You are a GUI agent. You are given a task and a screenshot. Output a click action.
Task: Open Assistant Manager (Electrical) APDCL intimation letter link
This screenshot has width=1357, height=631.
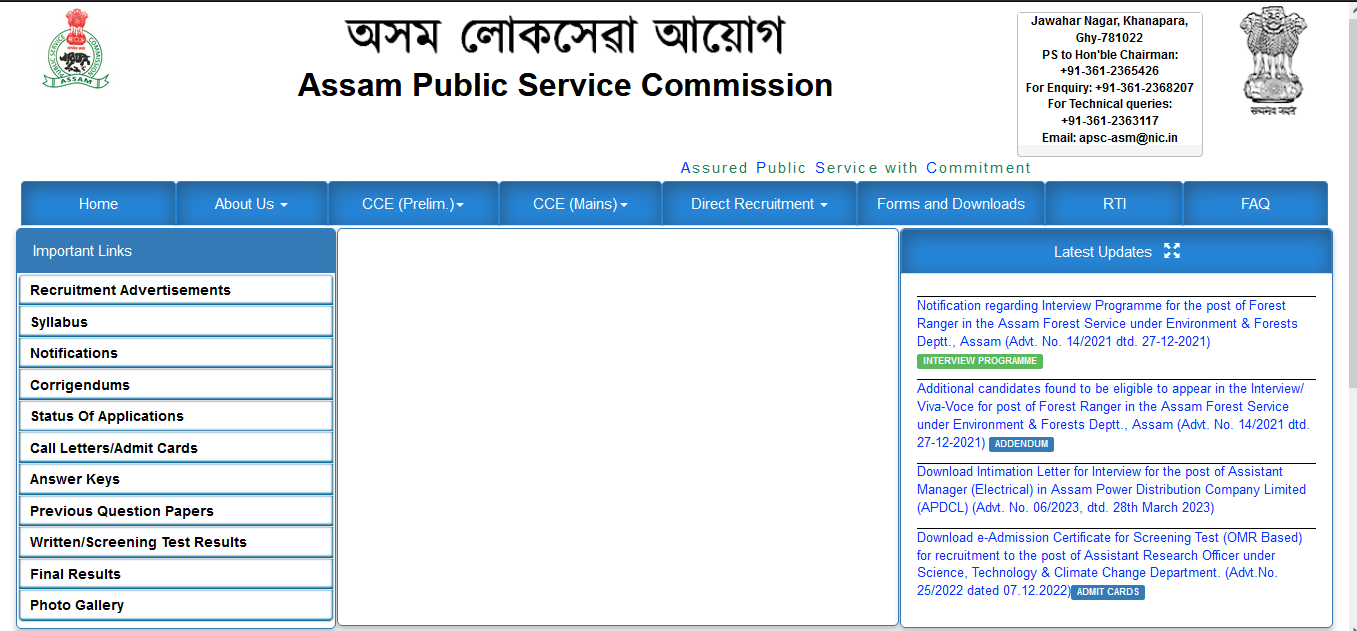tap(1111, 489)
